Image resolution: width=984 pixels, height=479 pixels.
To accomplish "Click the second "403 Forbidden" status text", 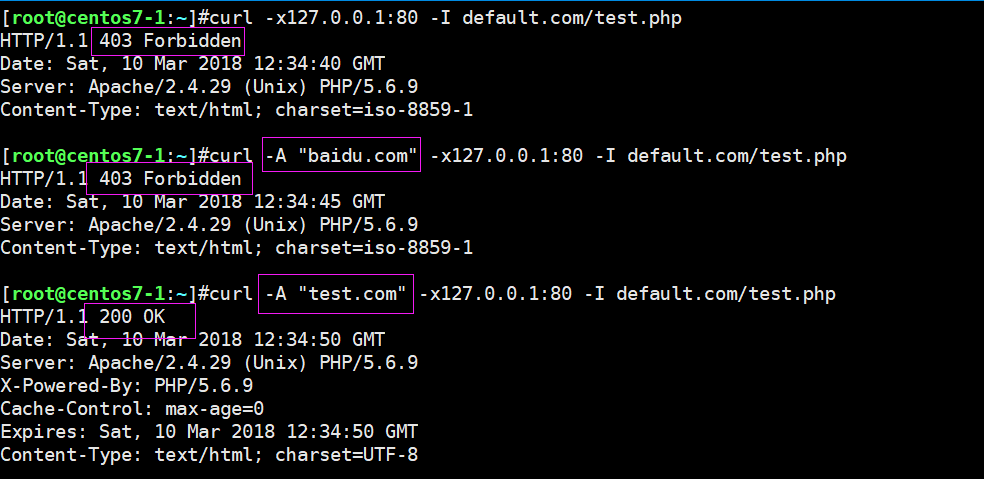I will click(x=170, y=179).
